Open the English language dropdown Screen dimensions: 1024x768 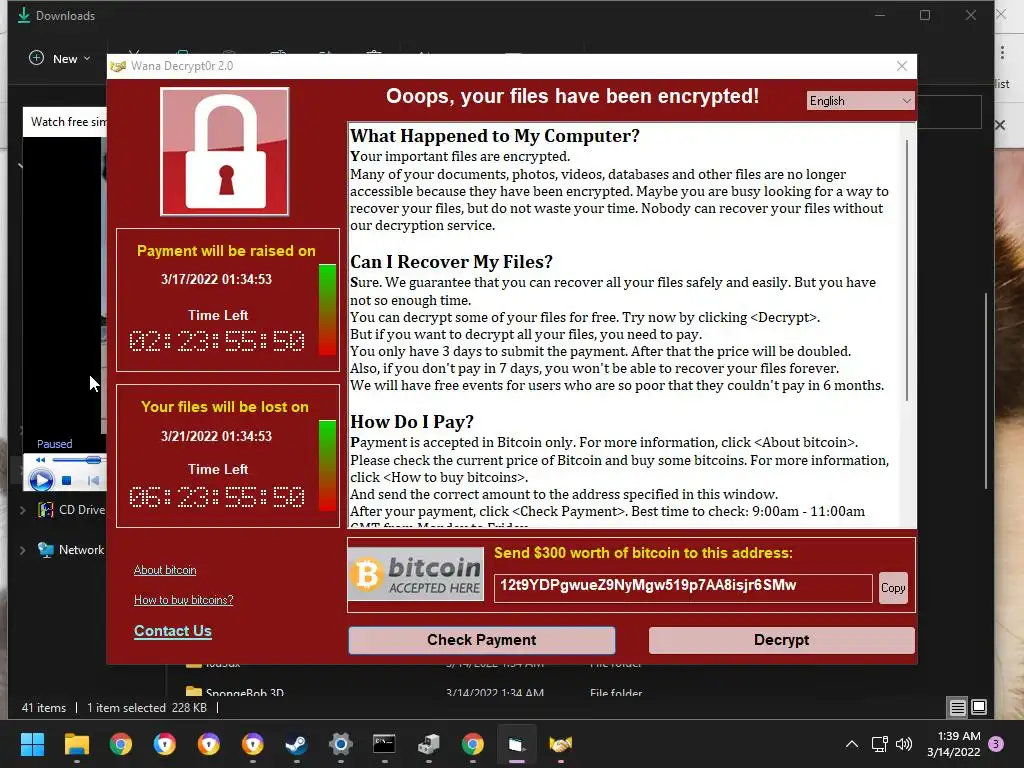pos(860,101)
